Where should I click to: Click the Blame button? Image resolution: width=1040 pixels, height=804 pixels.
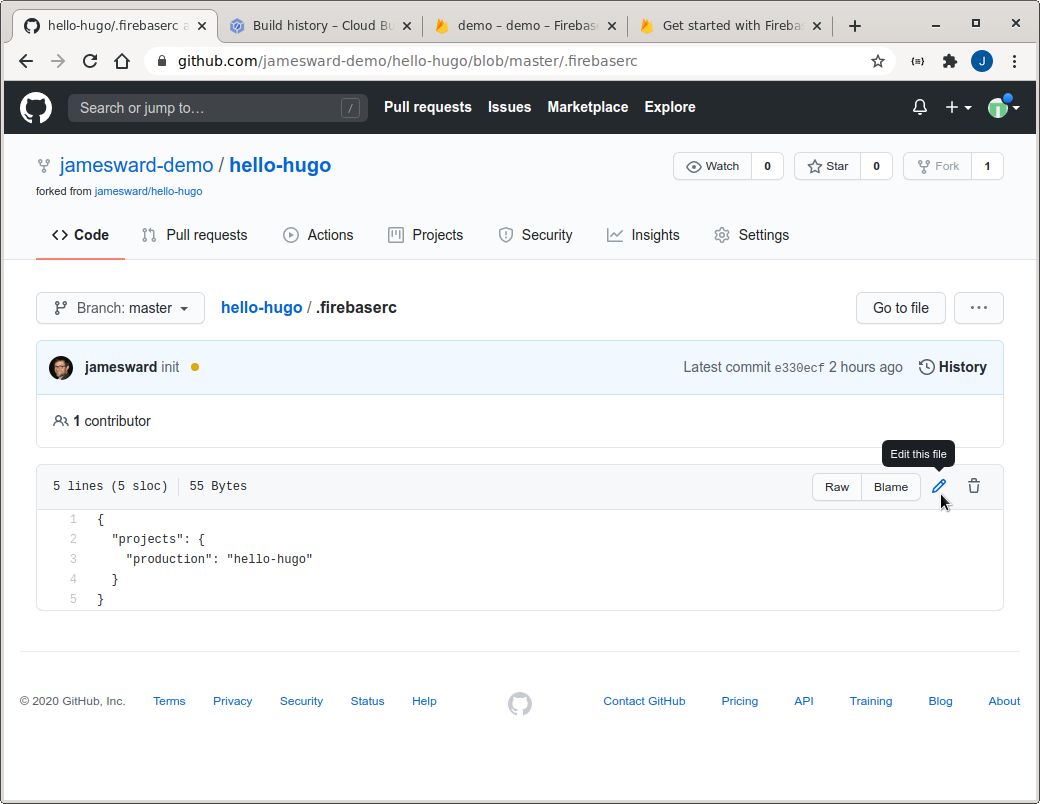pyautogui.click(x=890, y=487)
